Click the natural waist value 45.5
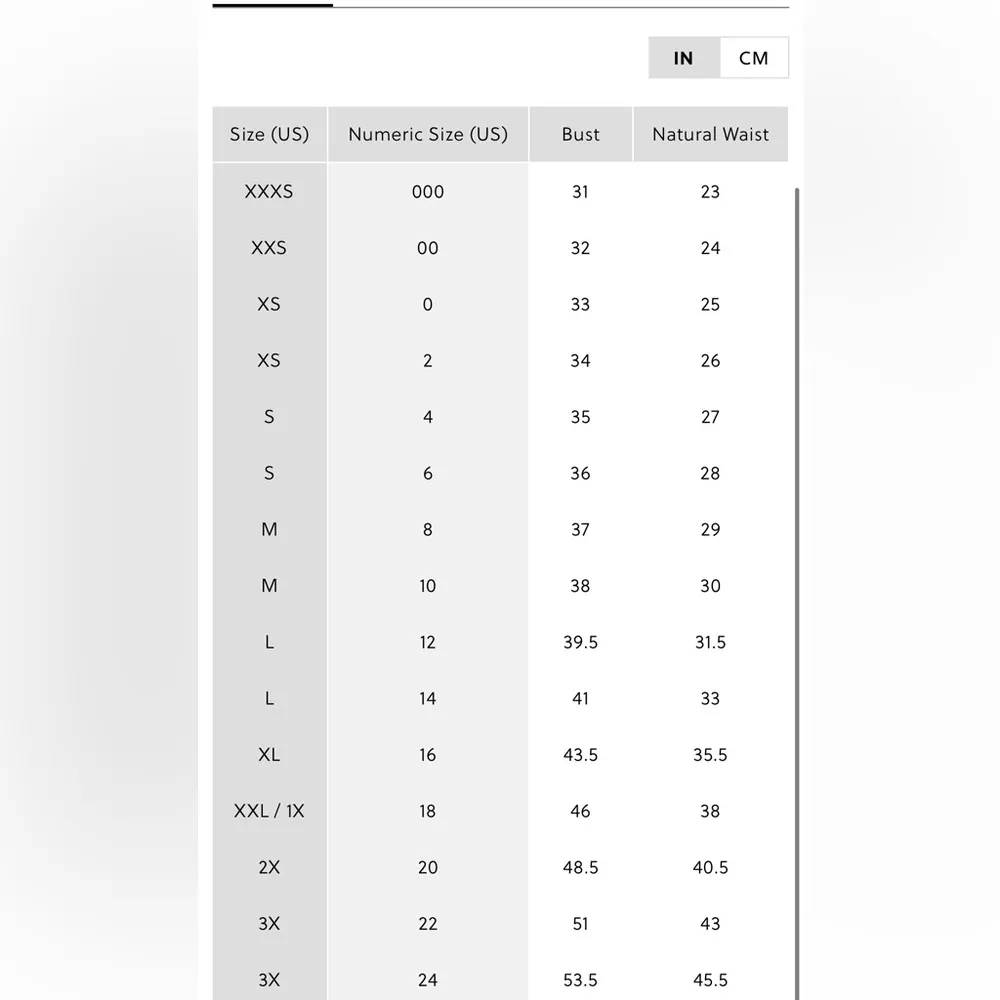This screenshot has height=1000, width=1000. [710, 980]
